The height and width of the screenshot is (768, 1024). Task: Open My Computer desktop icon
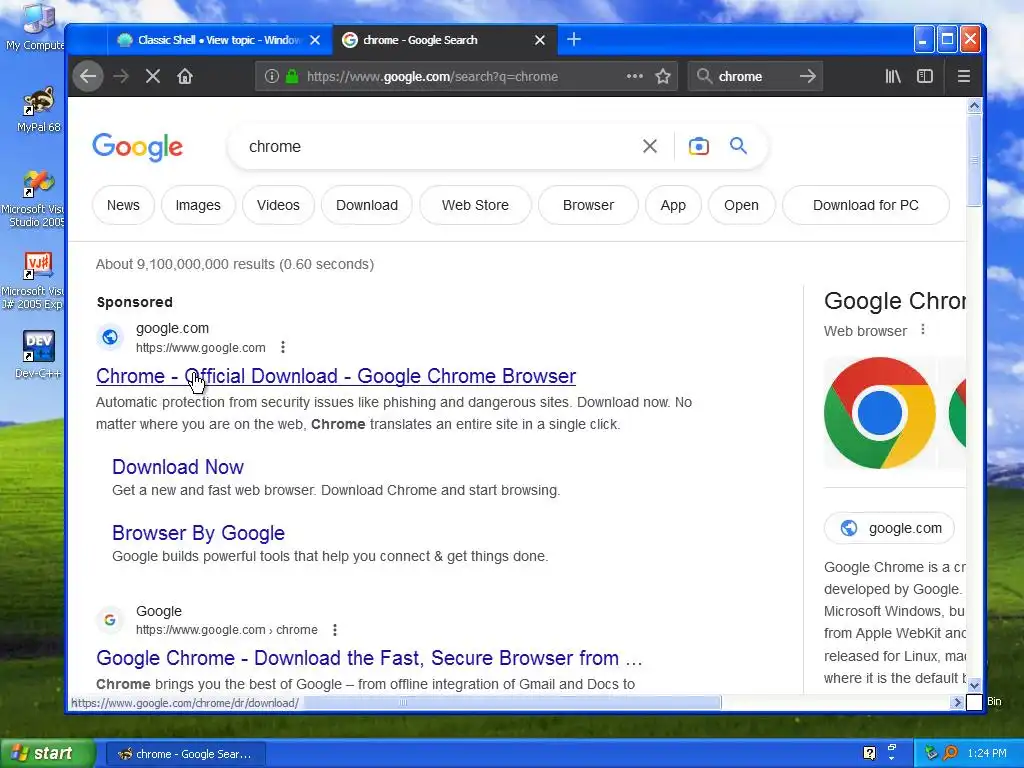coord(35,27)
